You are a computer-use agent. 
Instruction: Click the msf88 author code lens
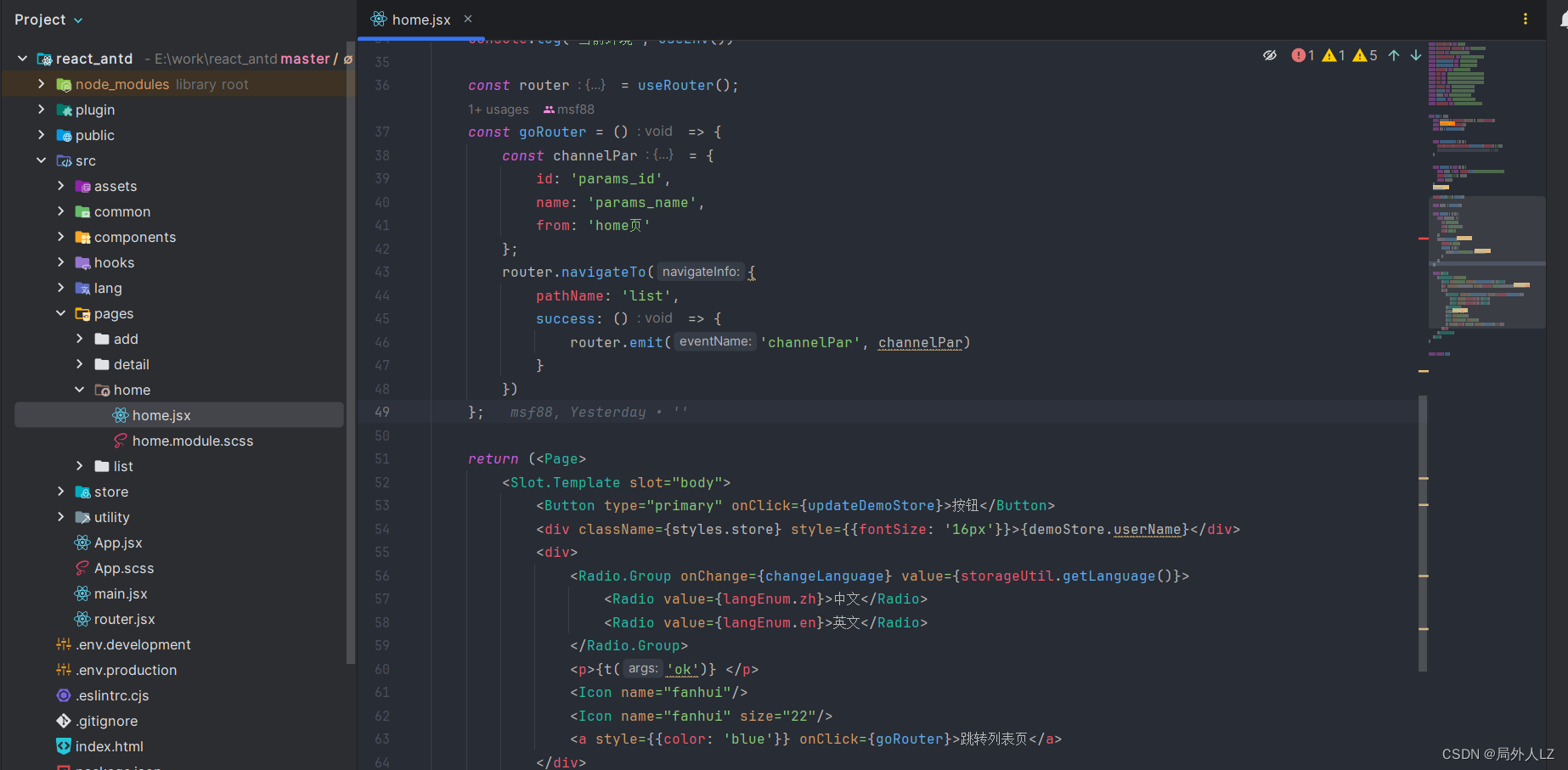569,110
